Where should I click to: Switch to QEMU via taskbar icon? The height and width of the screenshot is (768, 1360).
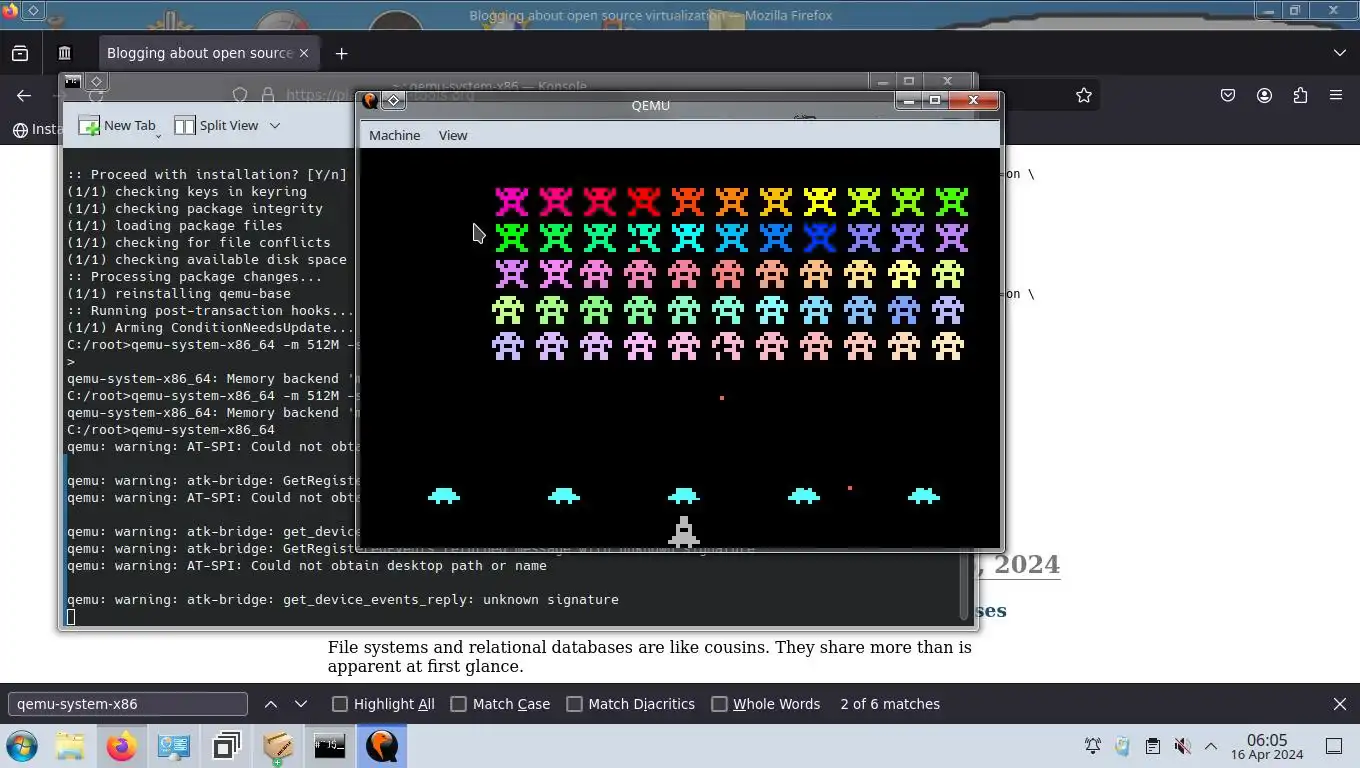pyautogui.click(x=382, y=746)
